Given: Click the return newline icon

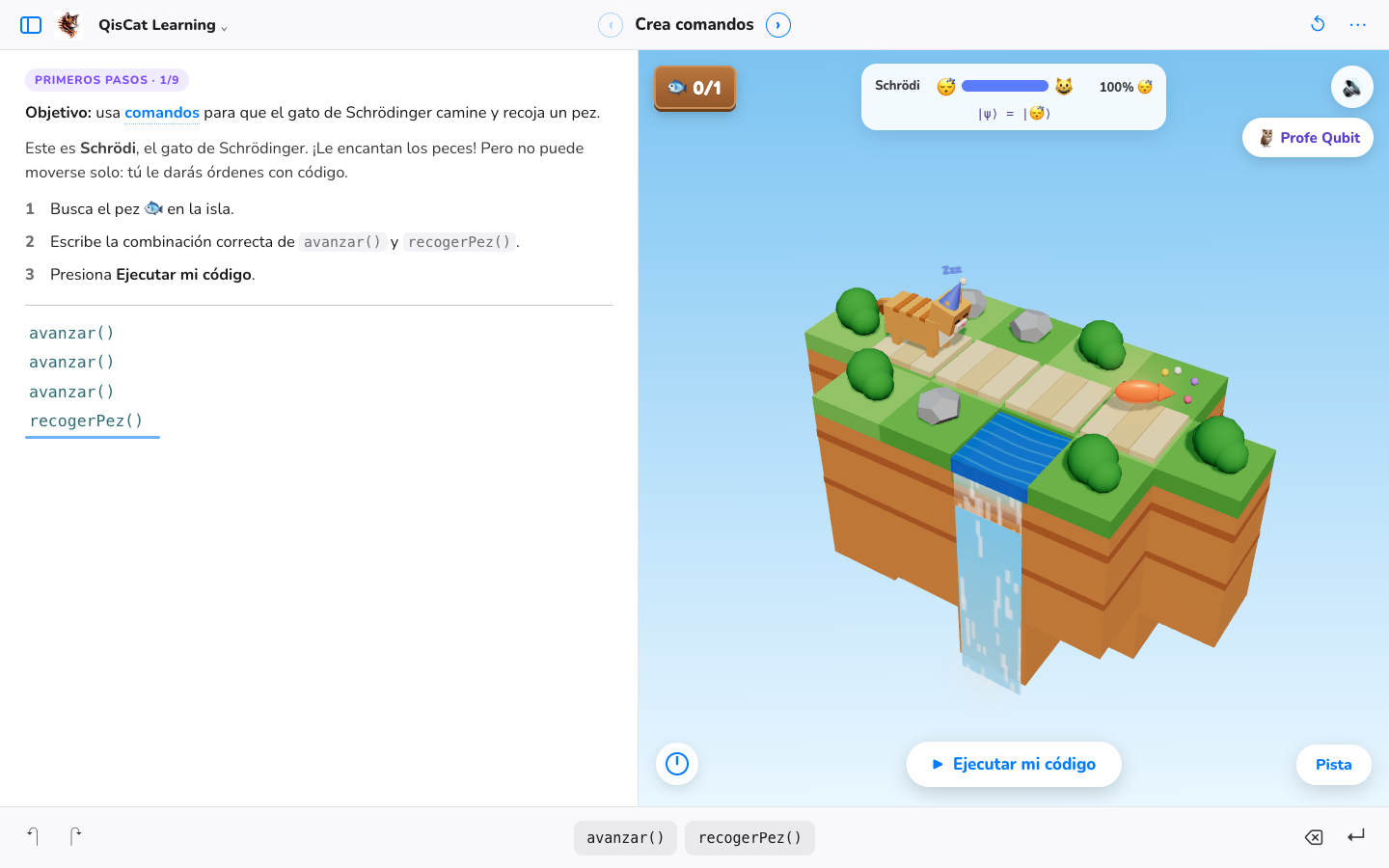Looking at the screenshot, I should tap(1356, 836).
